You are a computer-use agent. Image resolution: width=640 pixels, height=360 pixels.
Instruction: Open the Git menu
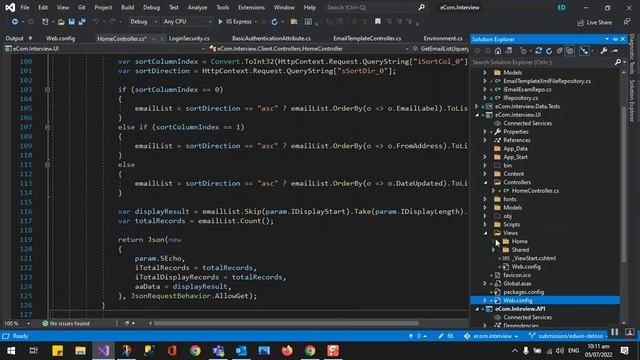(82, 7)
